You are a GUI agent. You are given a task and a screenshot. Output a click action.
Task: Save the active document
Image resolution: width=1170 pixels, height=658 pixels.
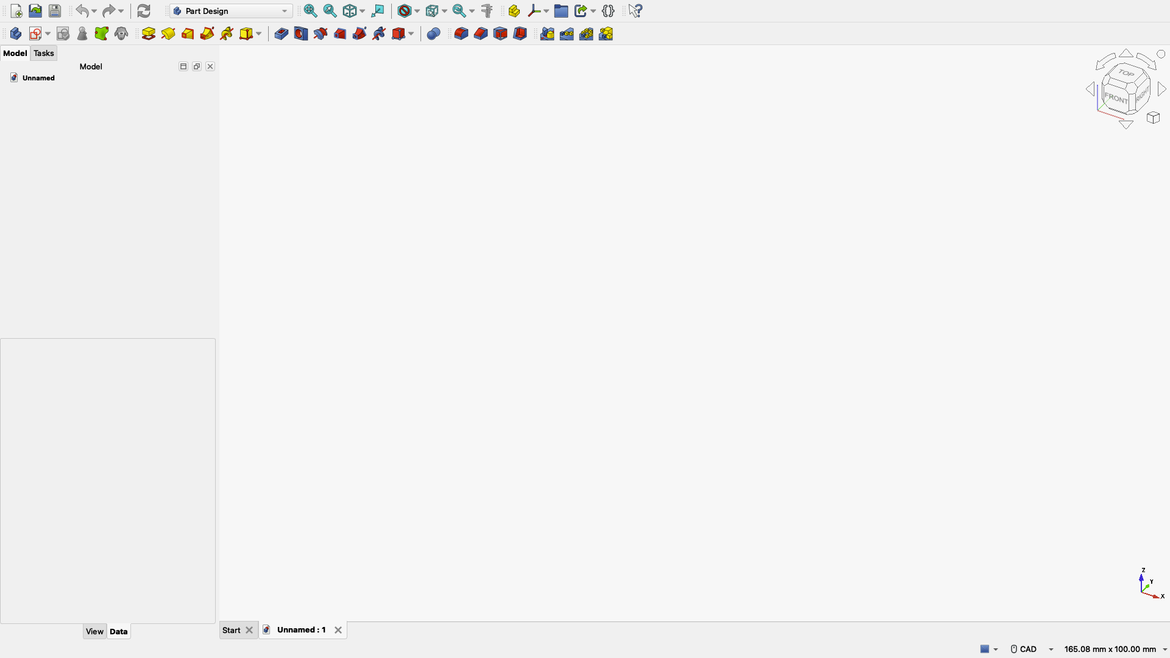pos(54,10)
